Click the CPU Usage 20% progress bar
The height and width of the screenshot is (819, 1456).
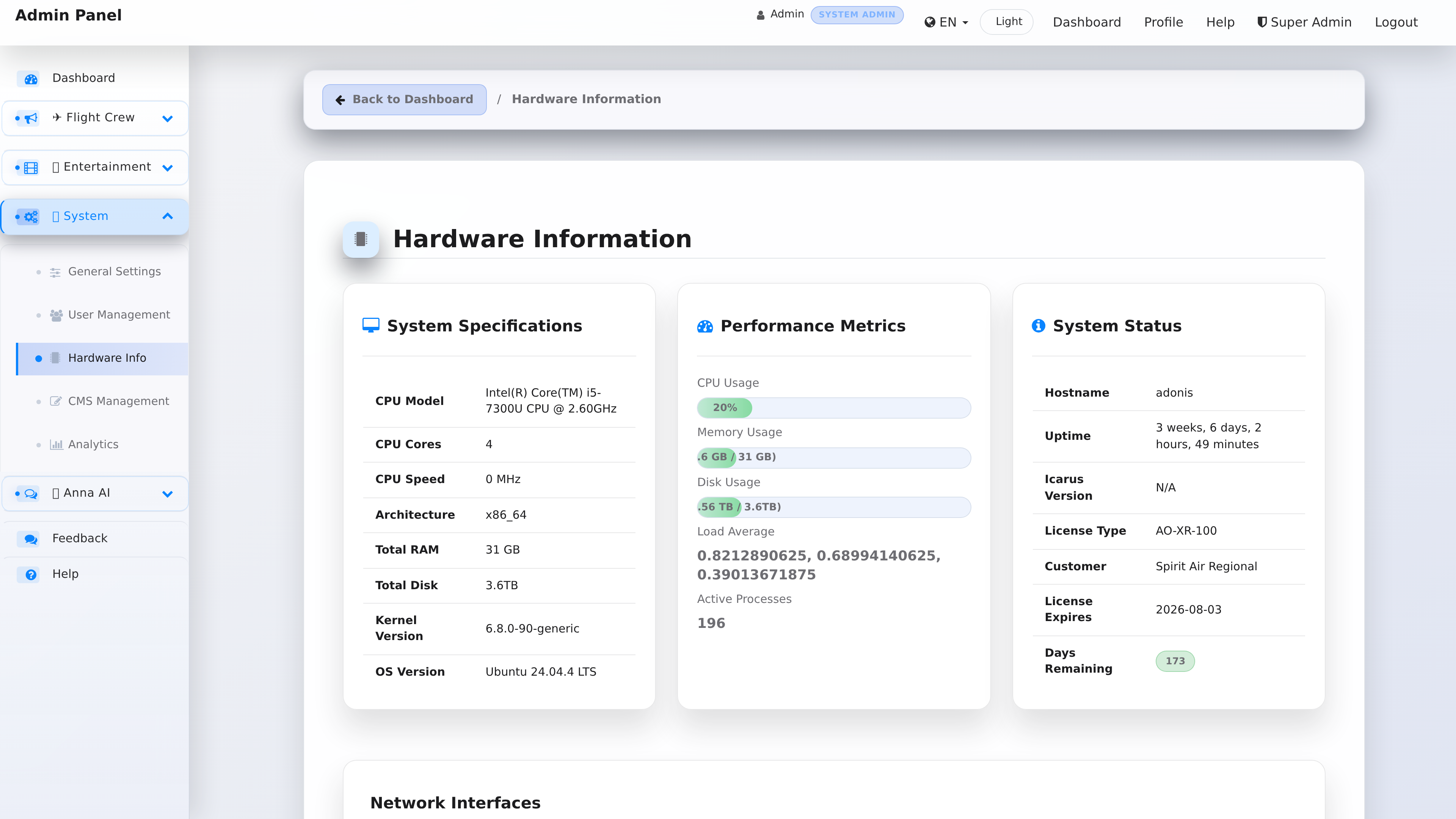(x=834, y=408)
